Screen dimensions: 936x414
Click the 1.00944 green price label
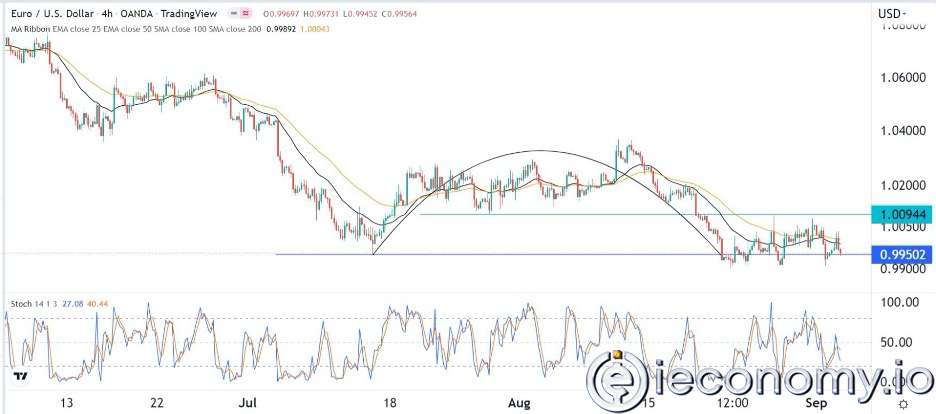901,214
